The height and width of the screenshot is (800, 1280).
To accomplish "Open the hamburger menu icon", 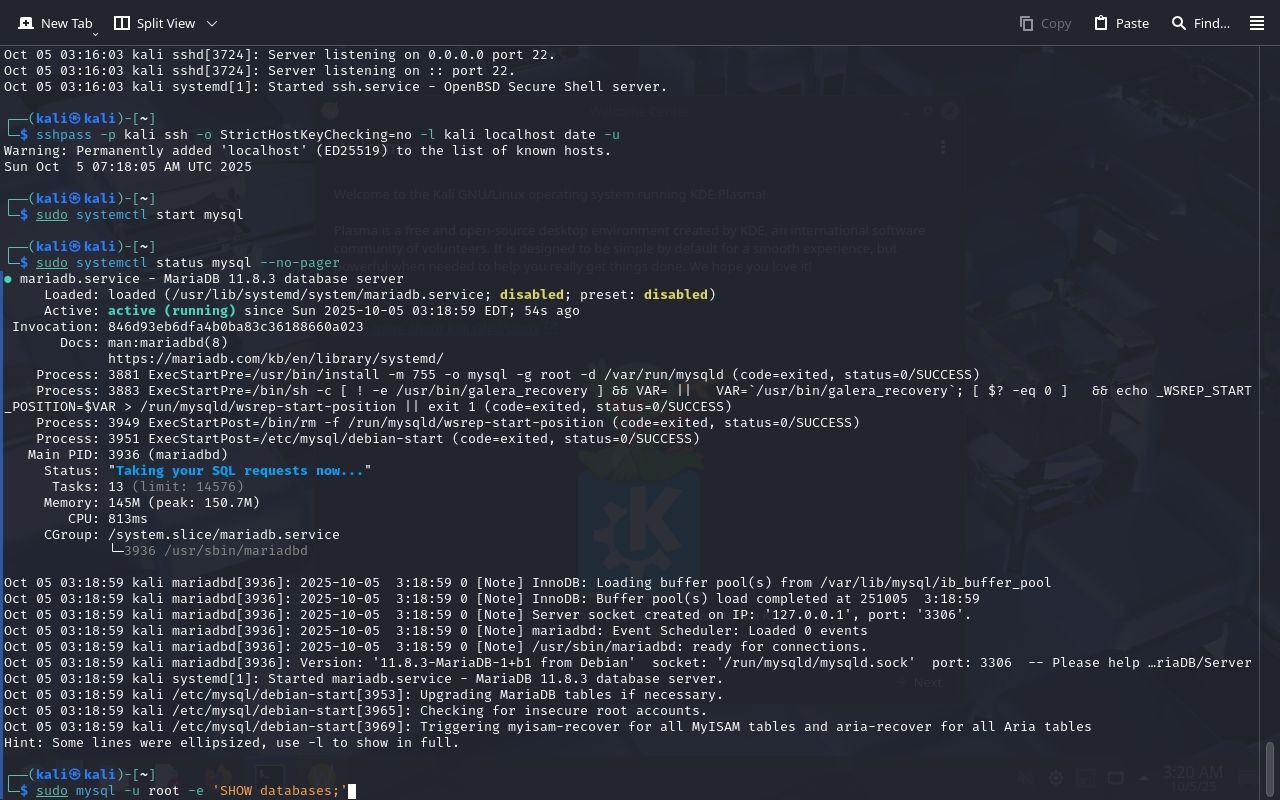I will click(1257, 23).
